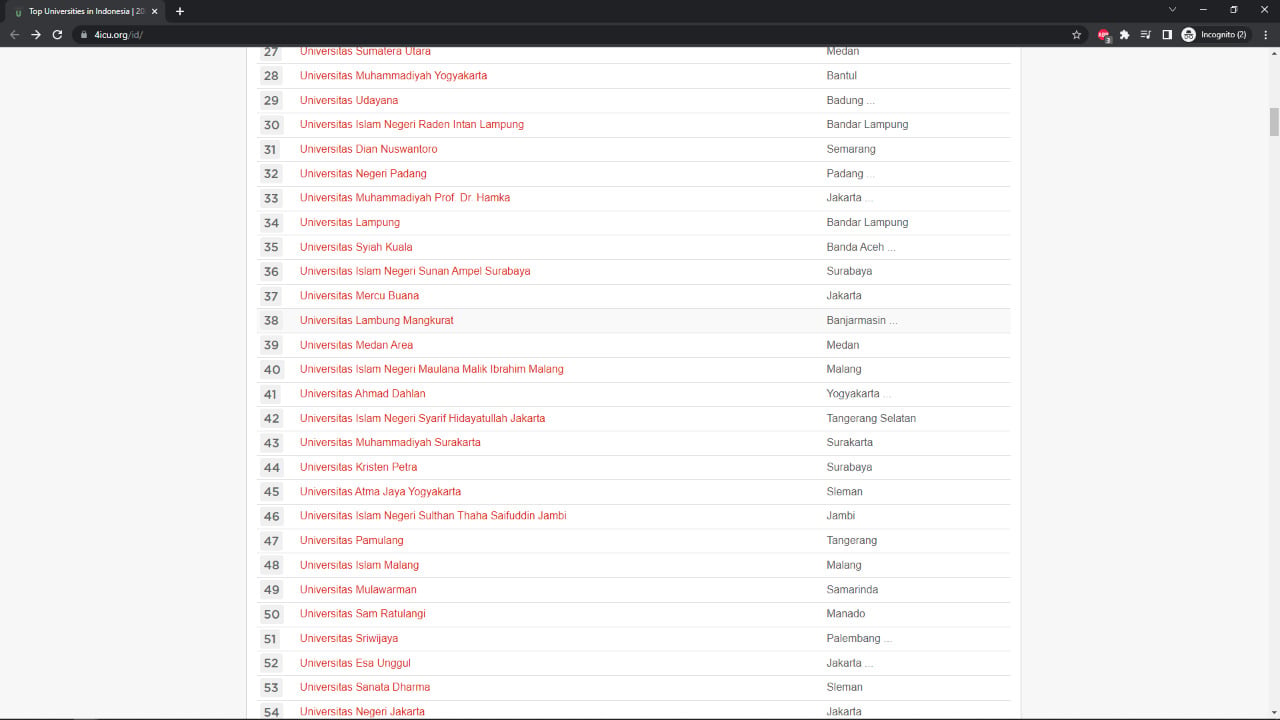Click rank number "44" in the list
This screenshot has height=720, width=1280.
tap(272, 467)
